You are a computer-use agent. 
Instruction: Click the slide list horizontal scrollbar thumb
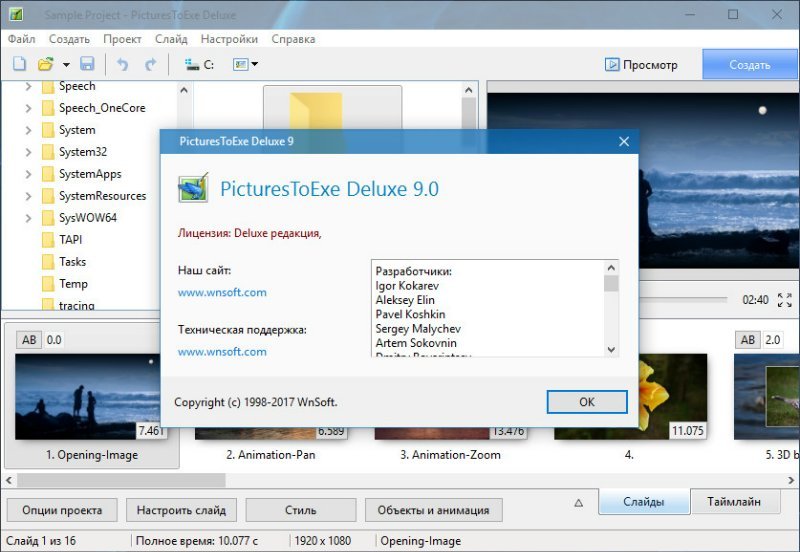coord(121,480)
